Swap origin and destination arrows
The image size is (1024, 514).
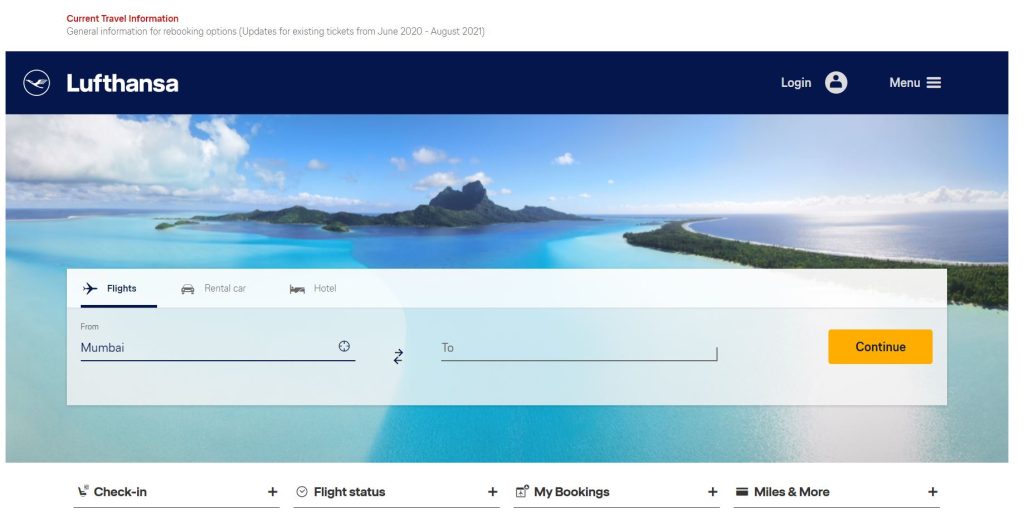(x=398, y=356)
